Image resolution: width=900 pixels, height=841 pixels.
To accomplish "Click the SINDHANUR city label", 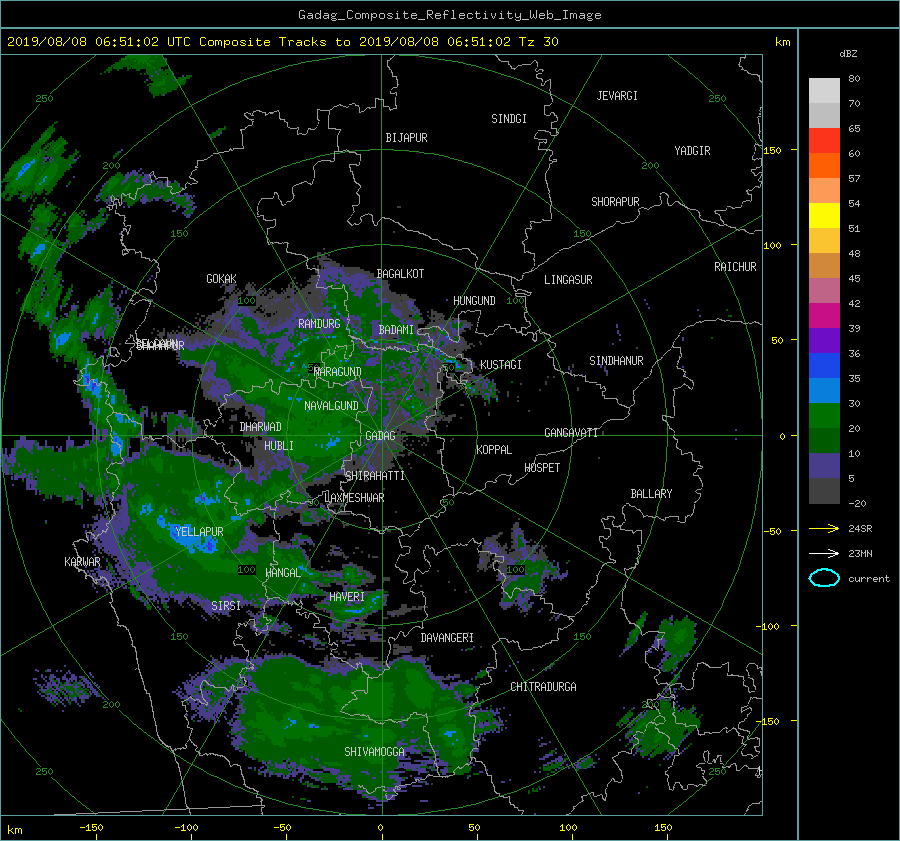I will pos(616,361).
